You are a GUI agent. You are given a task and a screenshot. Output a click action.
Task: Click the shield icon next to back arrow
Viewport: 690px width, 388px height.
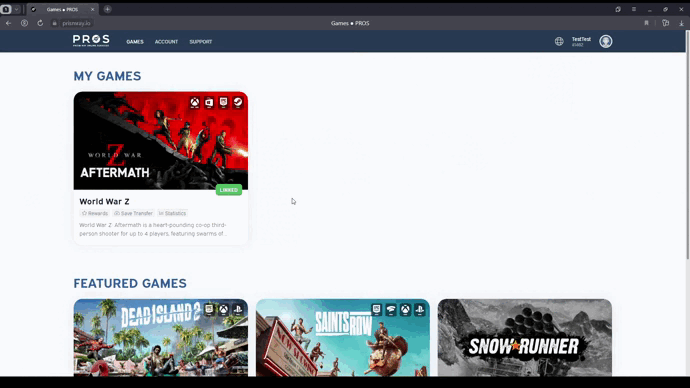tap(24, 23)
